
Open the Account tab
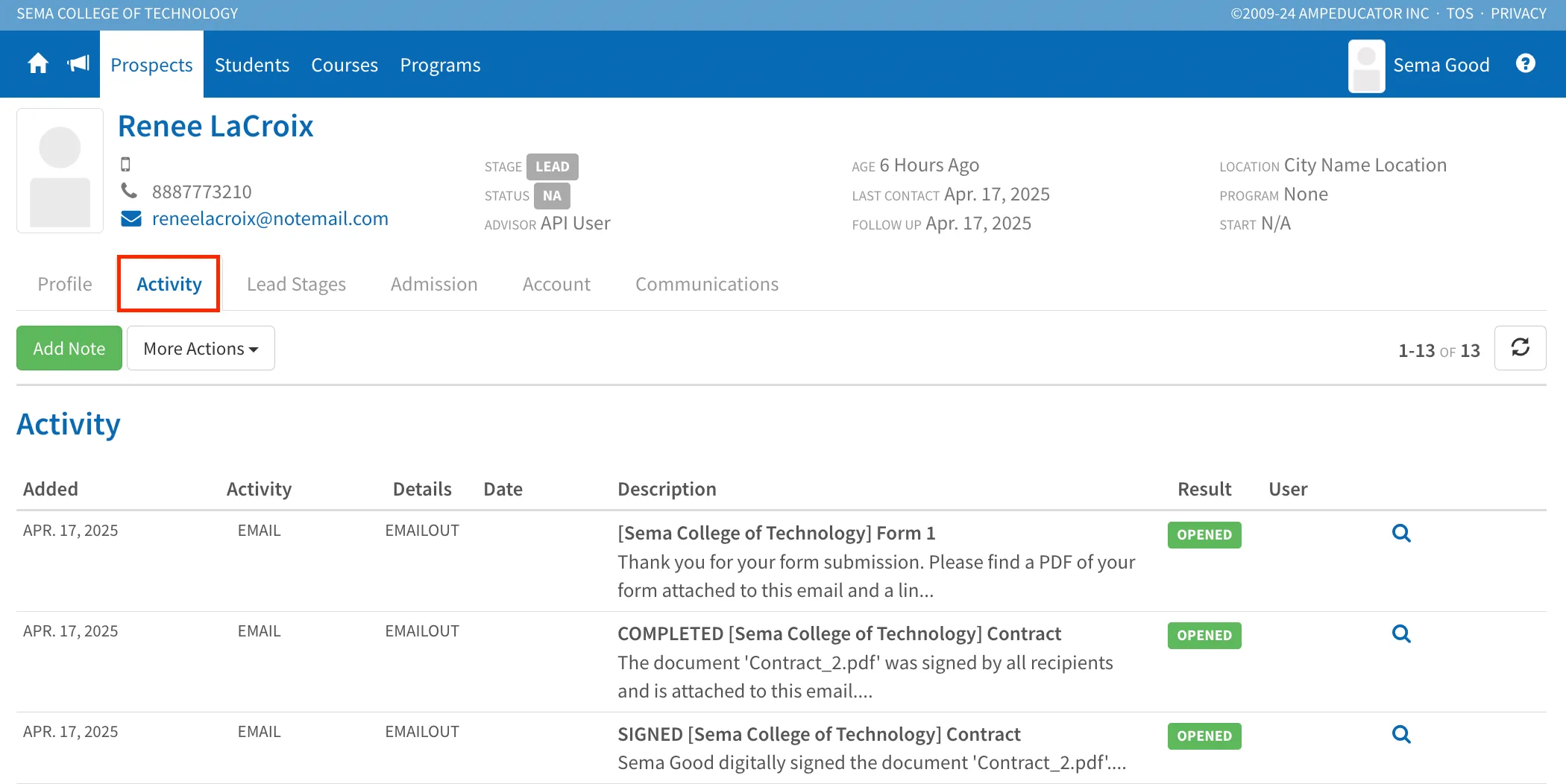point(556,284)
